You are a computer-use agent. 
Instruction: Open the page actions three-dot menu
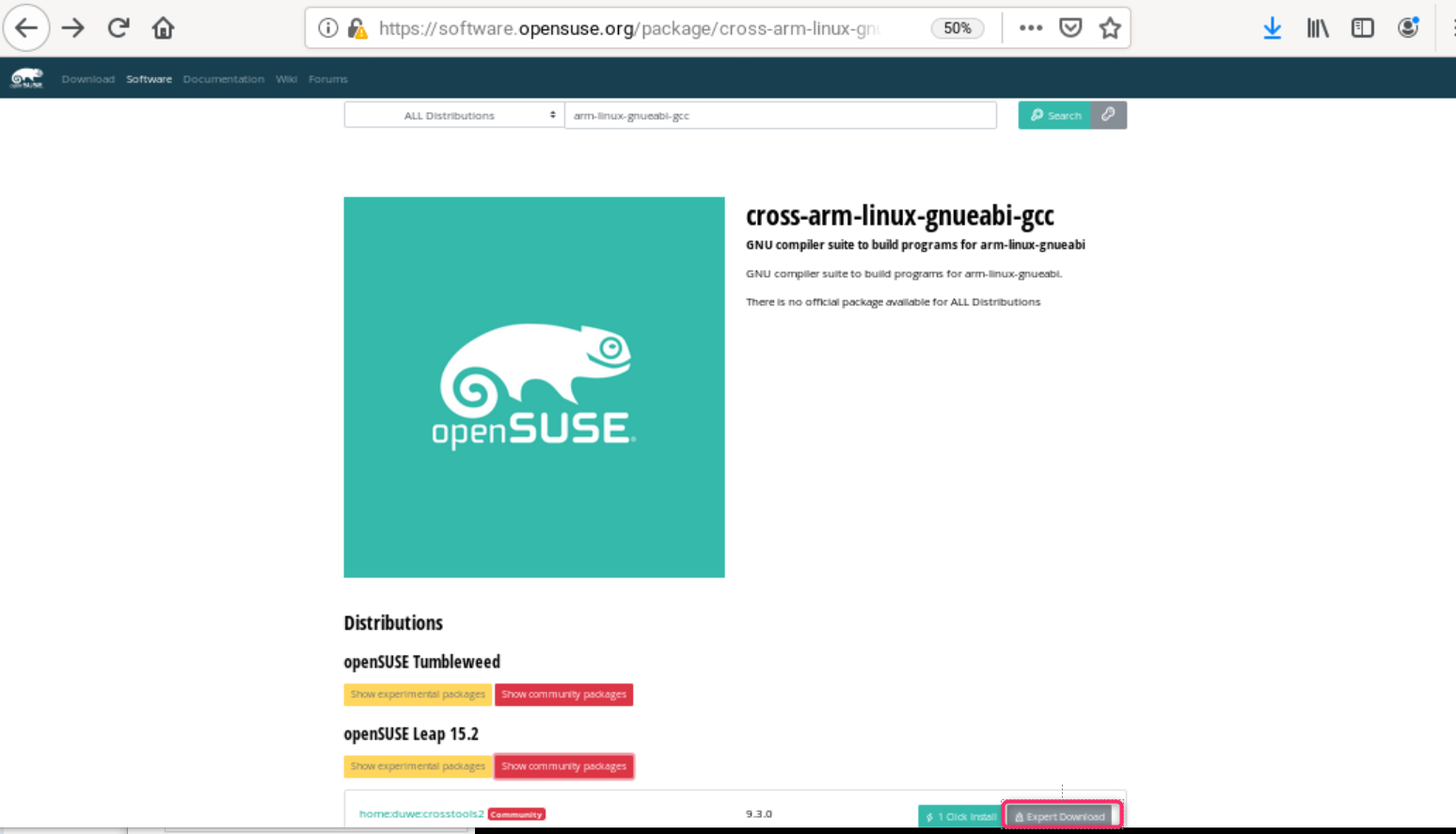pos(1031,28)
